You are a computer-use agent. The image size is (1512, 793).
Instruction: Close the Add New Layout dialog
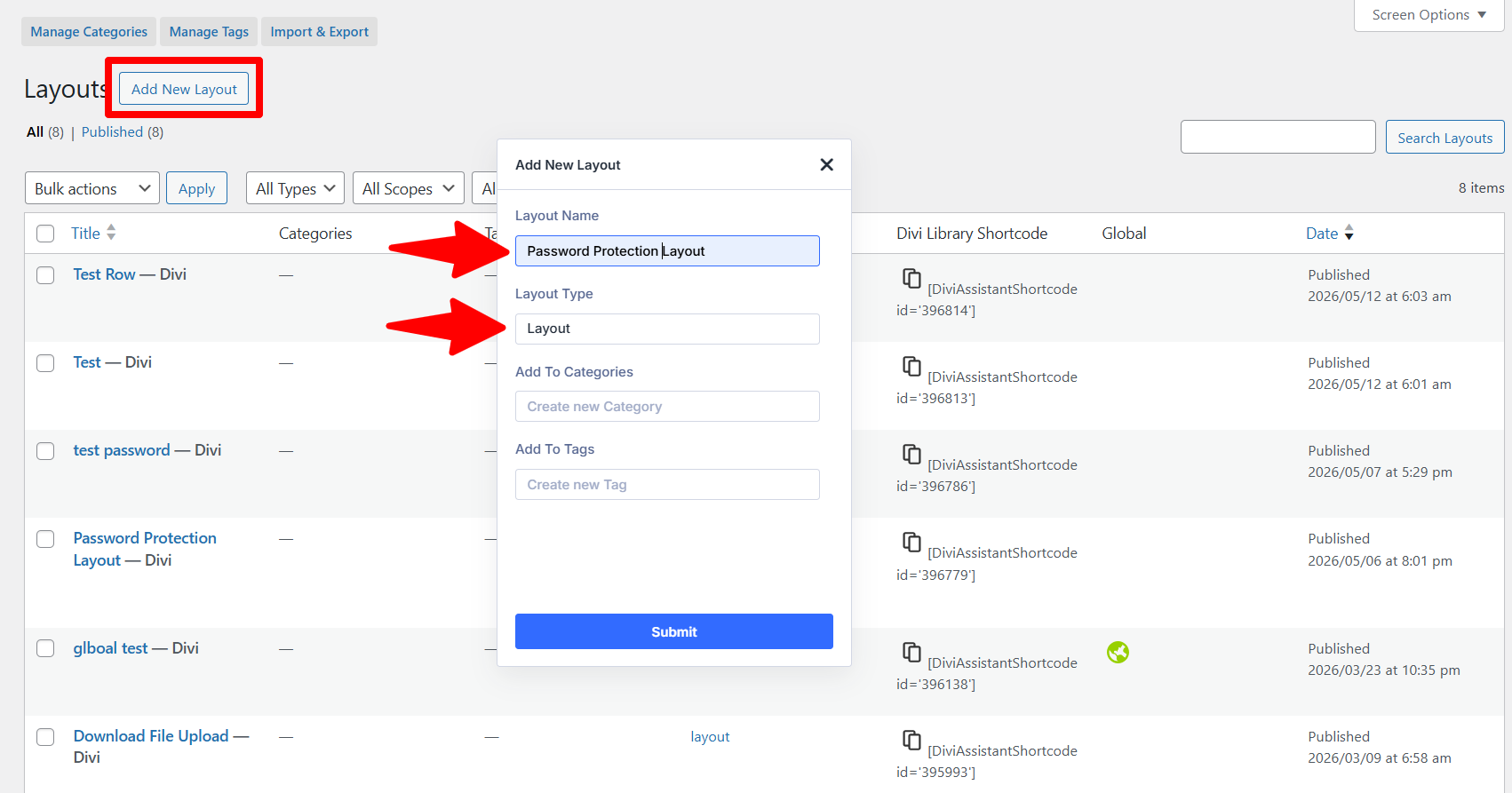coord(826,164)
